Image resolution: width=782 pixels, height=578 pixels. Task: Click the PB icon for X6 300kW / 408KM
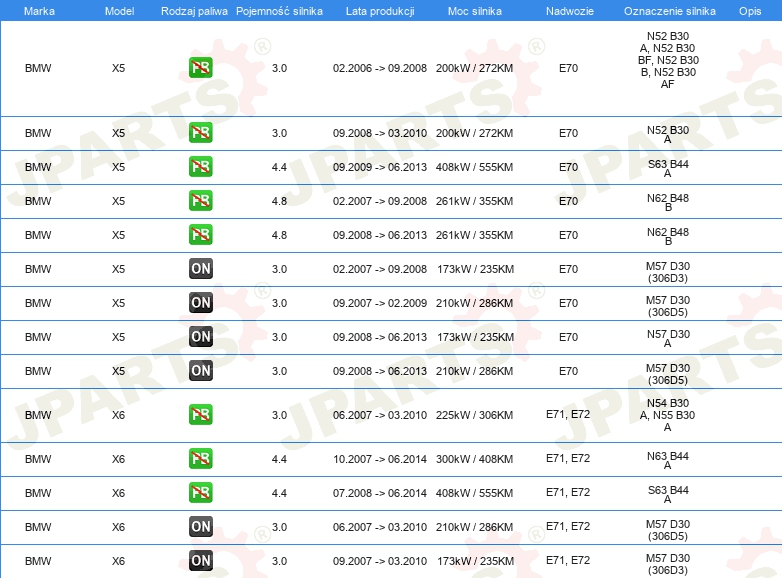pos(200,459)
